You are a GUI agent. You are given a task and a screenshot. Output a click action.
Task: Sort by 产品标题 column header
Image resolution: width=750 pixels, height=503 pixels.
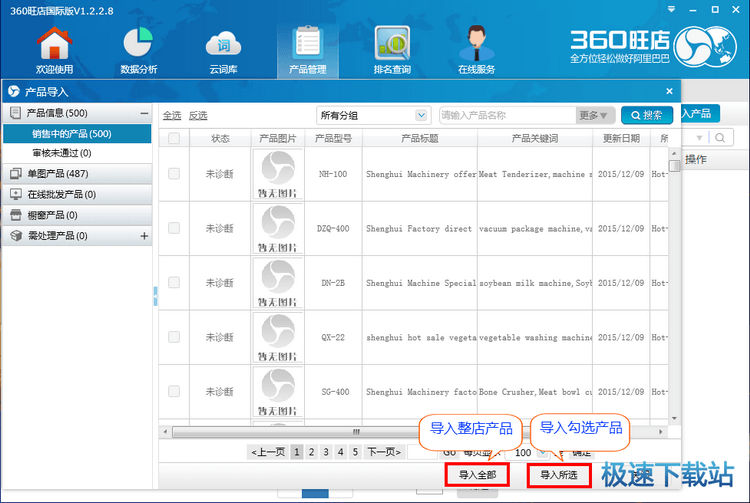coord(419,139)
